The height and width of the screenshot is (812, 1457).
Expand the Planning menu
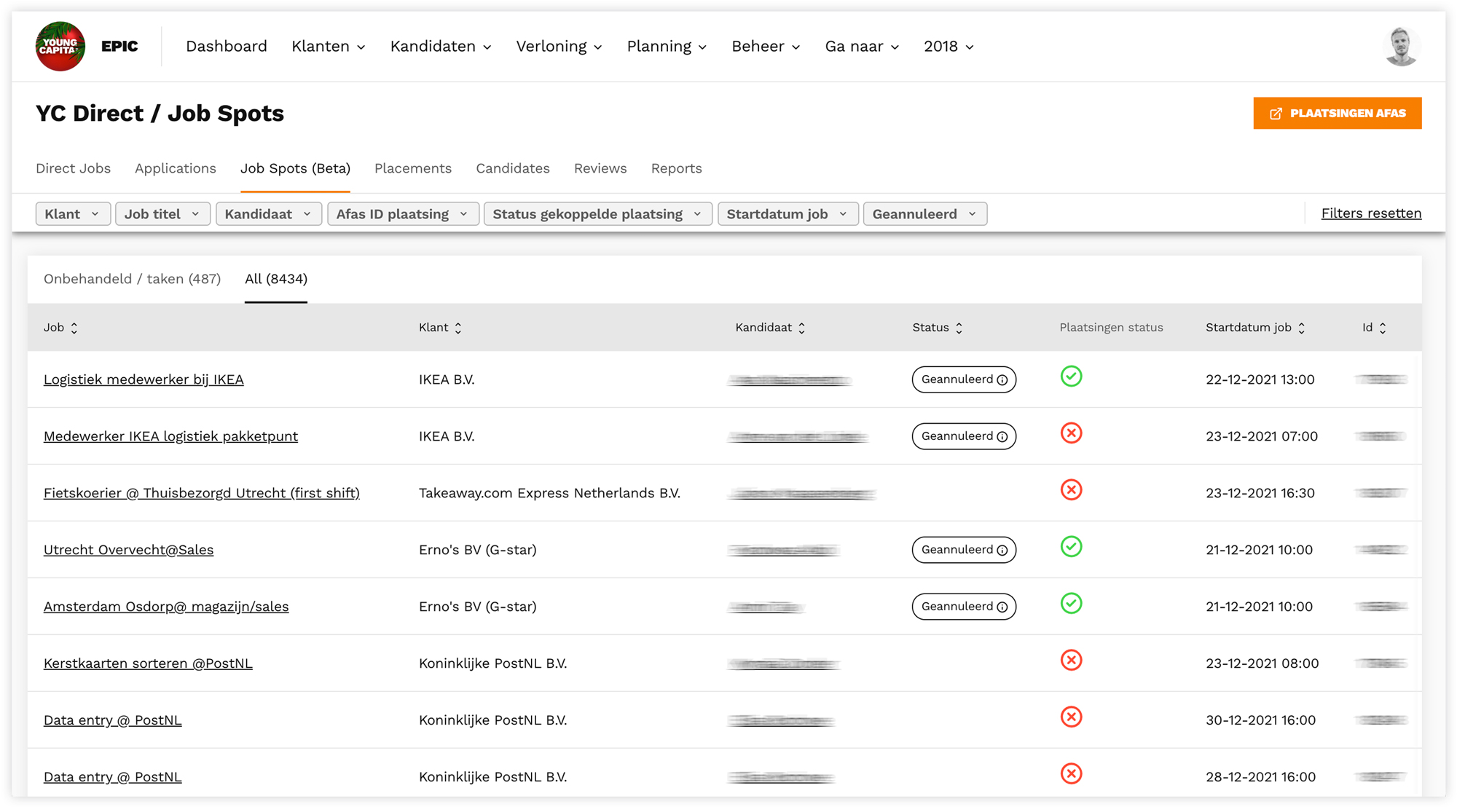[667, 47]
